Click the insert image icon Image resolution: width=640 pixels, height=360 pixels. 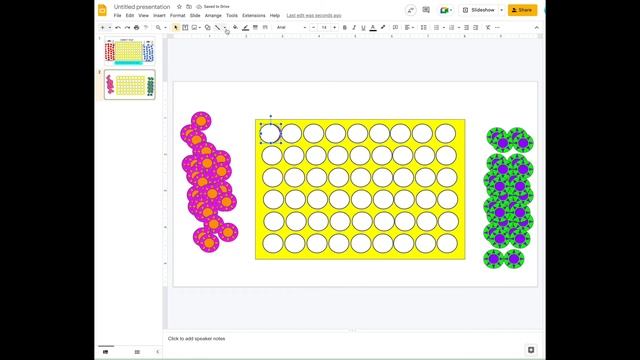(194, 27)
